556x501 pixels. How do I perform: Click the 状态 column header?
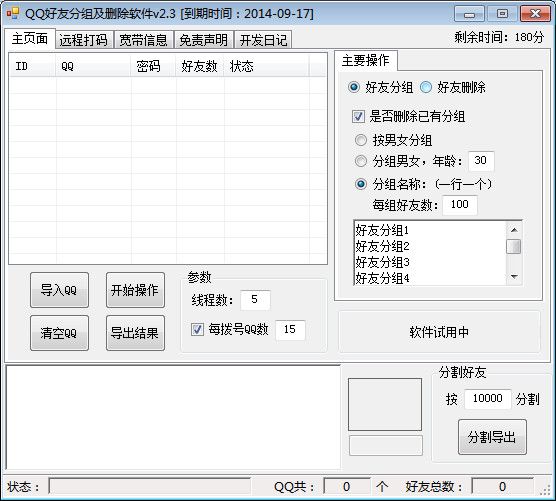pos(266,66)
